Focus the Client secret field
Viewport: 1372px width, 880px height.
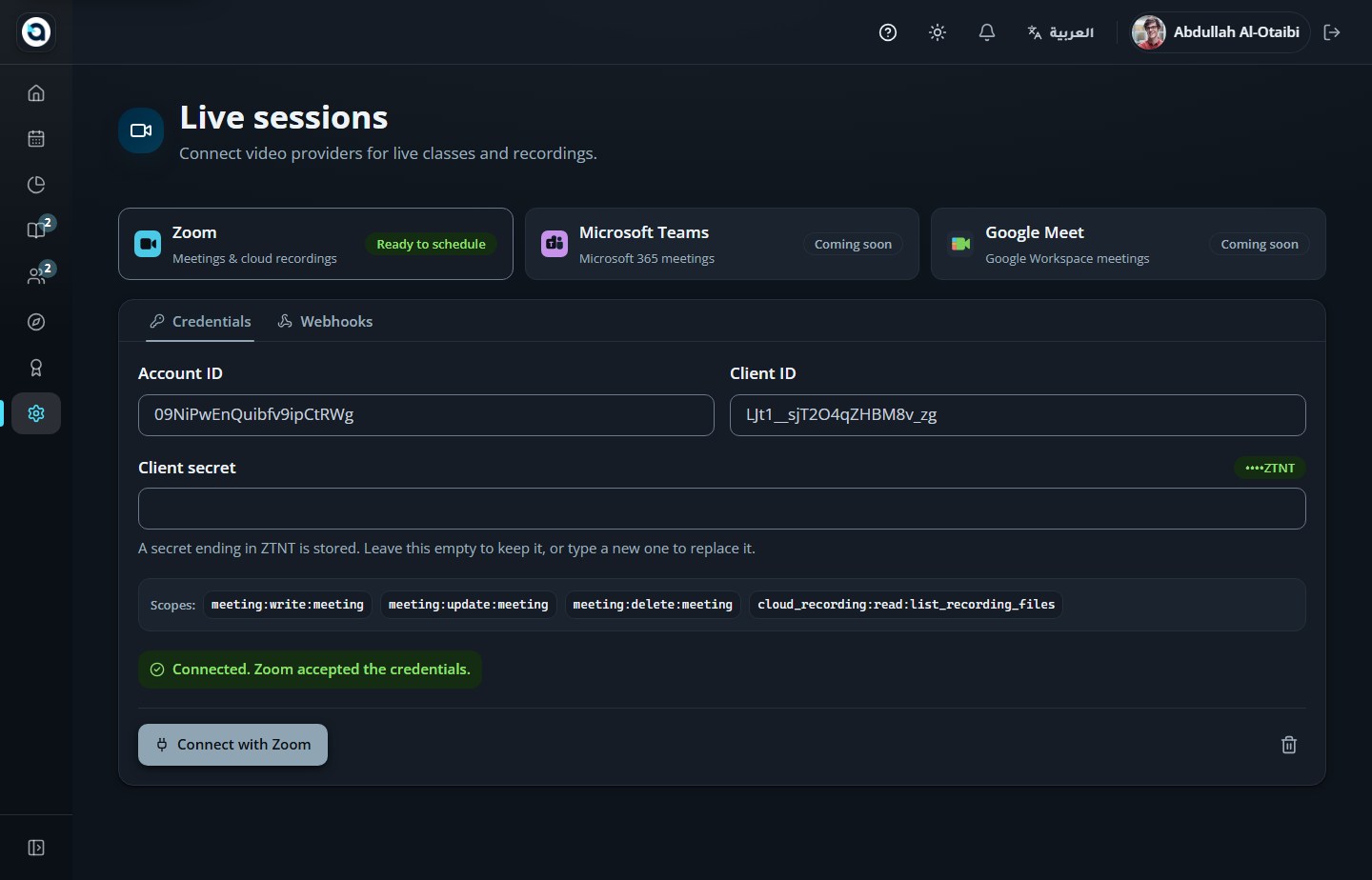tap(722, 509)
